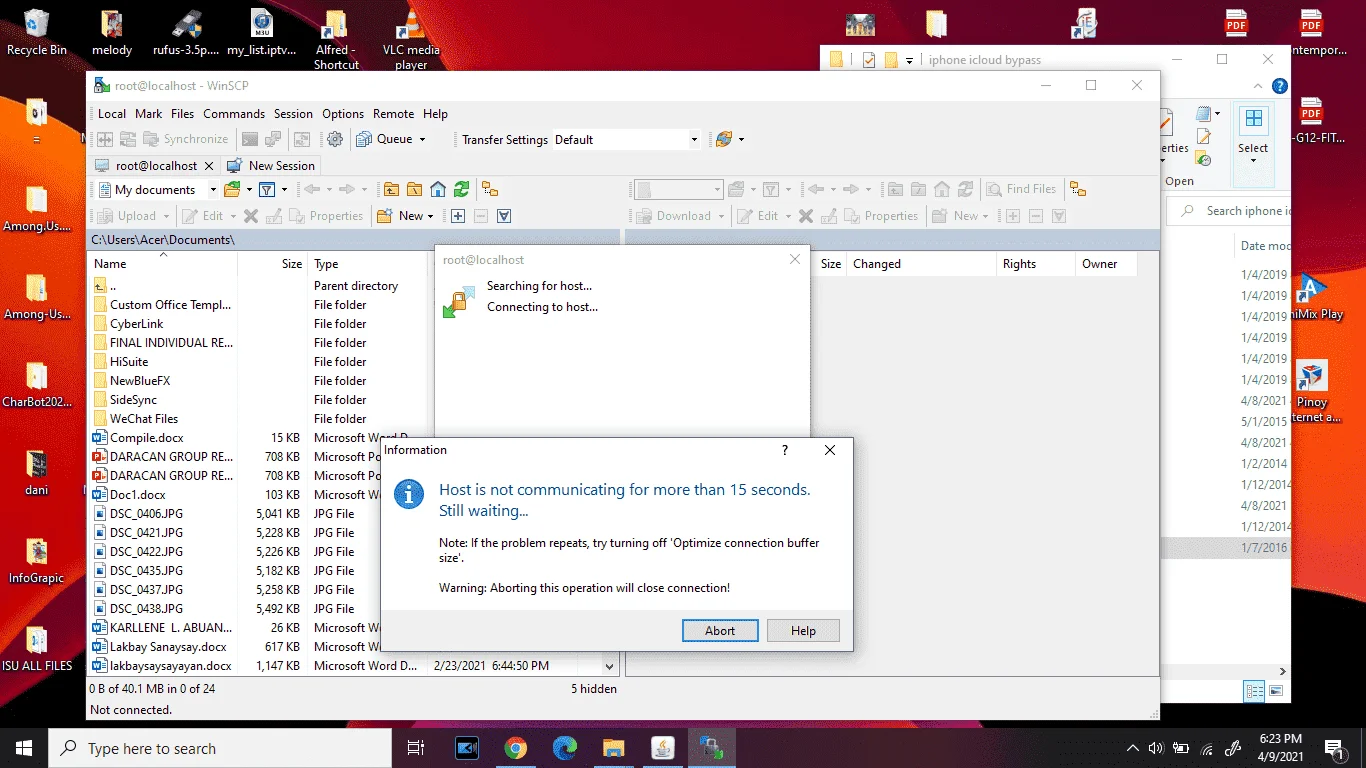Image resolution: width=1366 pixels, height=768 pixels.
Task: Close the root@localhost session tab
Action: coord(209,166)
